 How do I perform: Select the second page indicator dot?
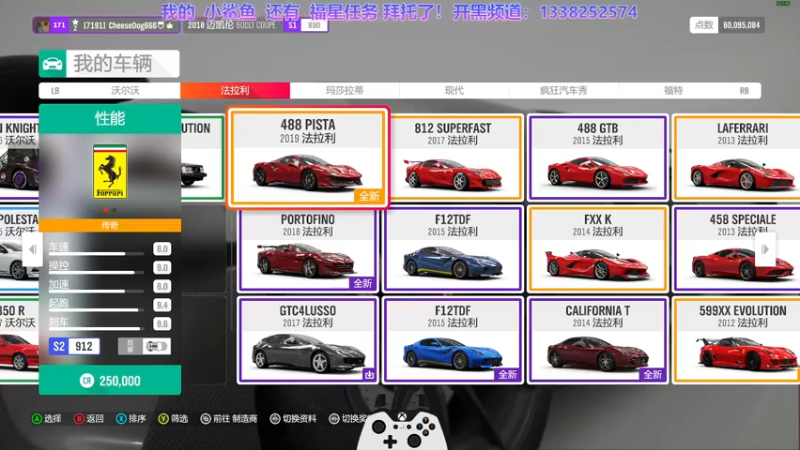click(114, 210)
